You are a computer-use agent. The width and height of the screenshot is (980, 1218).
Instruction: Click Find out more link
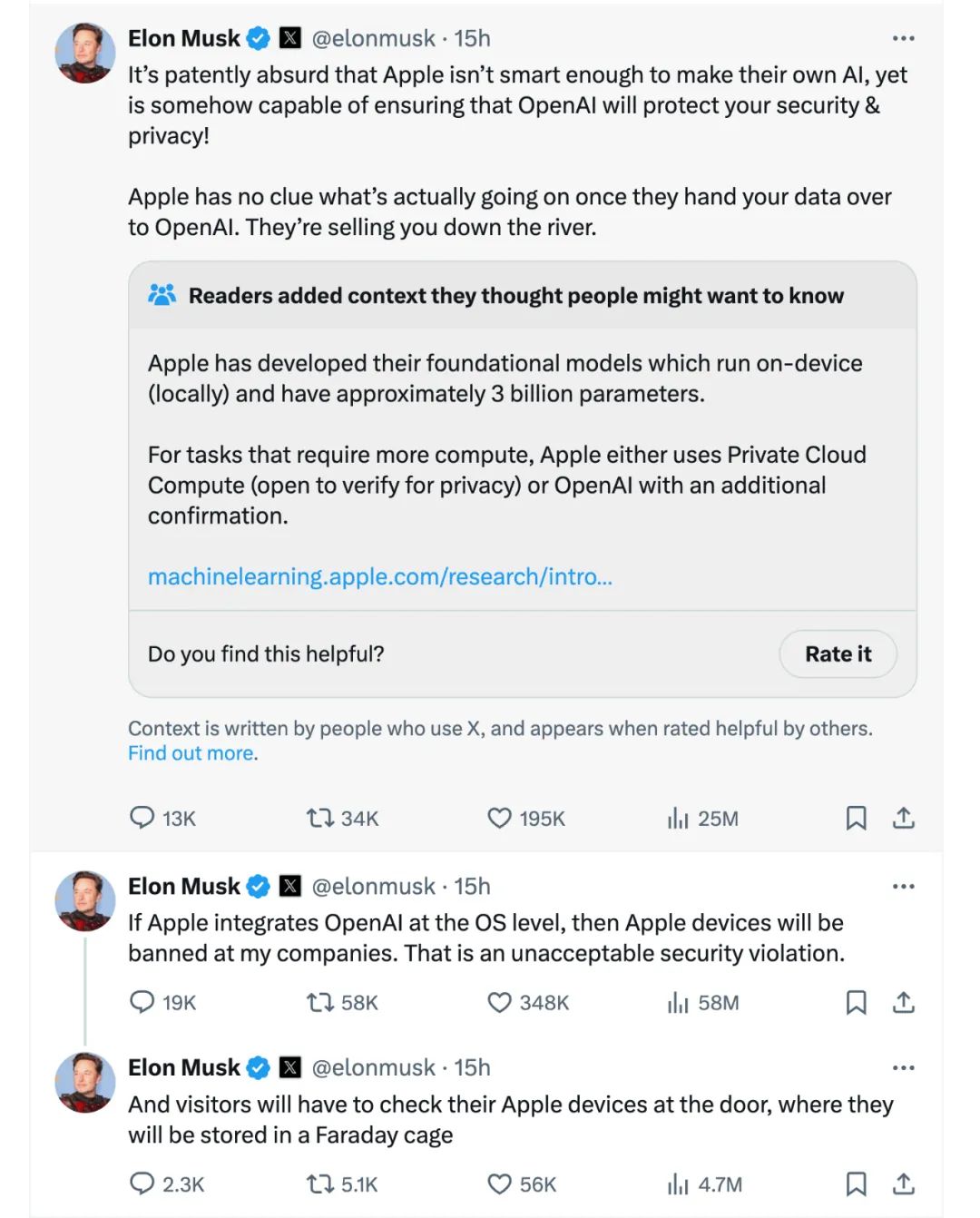click(191, 753)
